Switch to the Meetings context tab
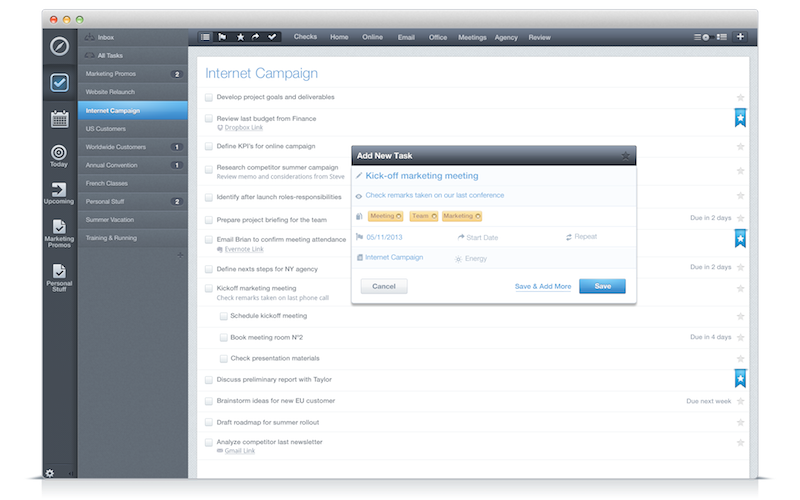 click(471, 37)
